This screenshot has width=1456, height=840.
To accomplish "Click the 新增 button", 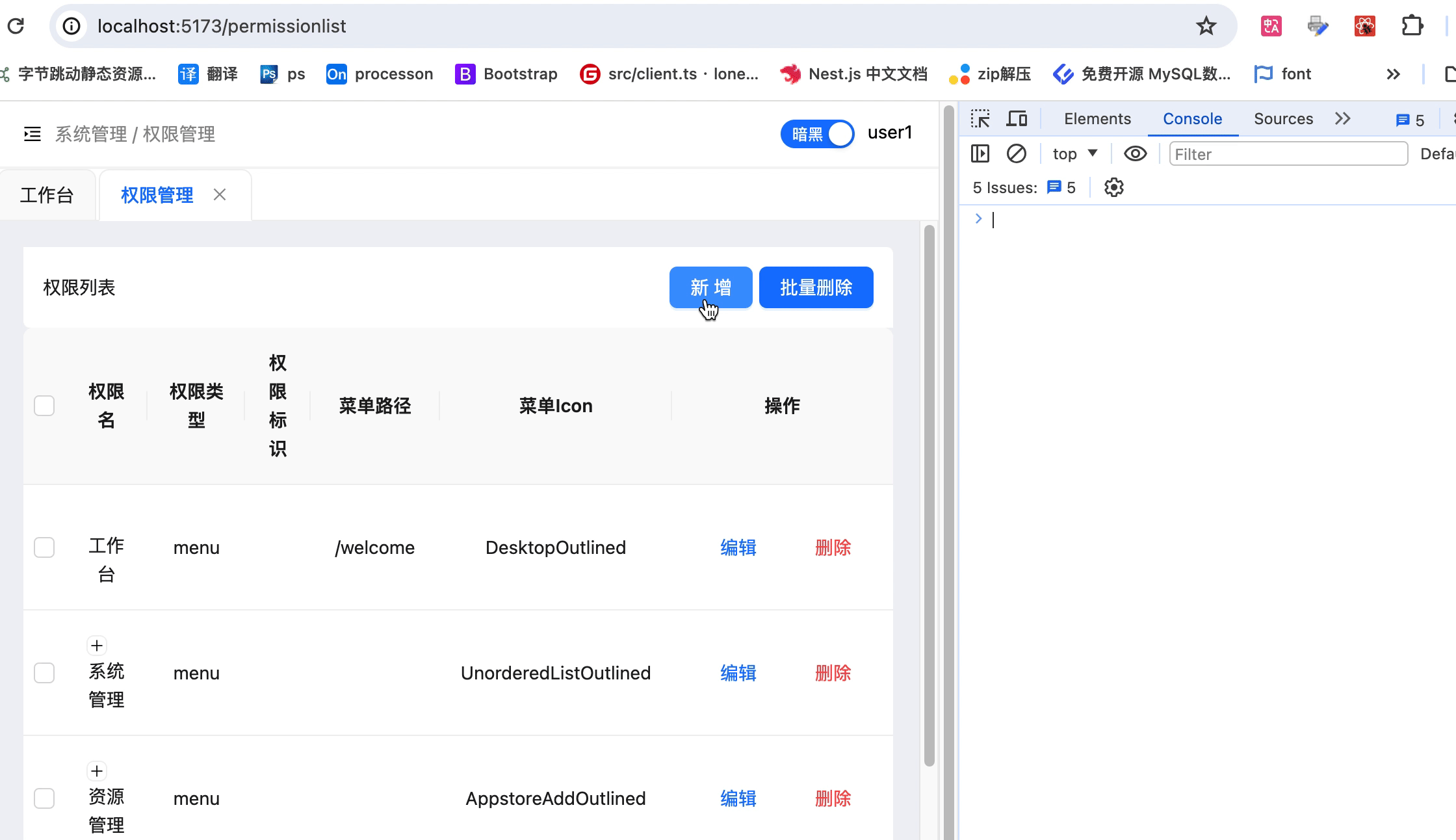I will tap(710, 287).
